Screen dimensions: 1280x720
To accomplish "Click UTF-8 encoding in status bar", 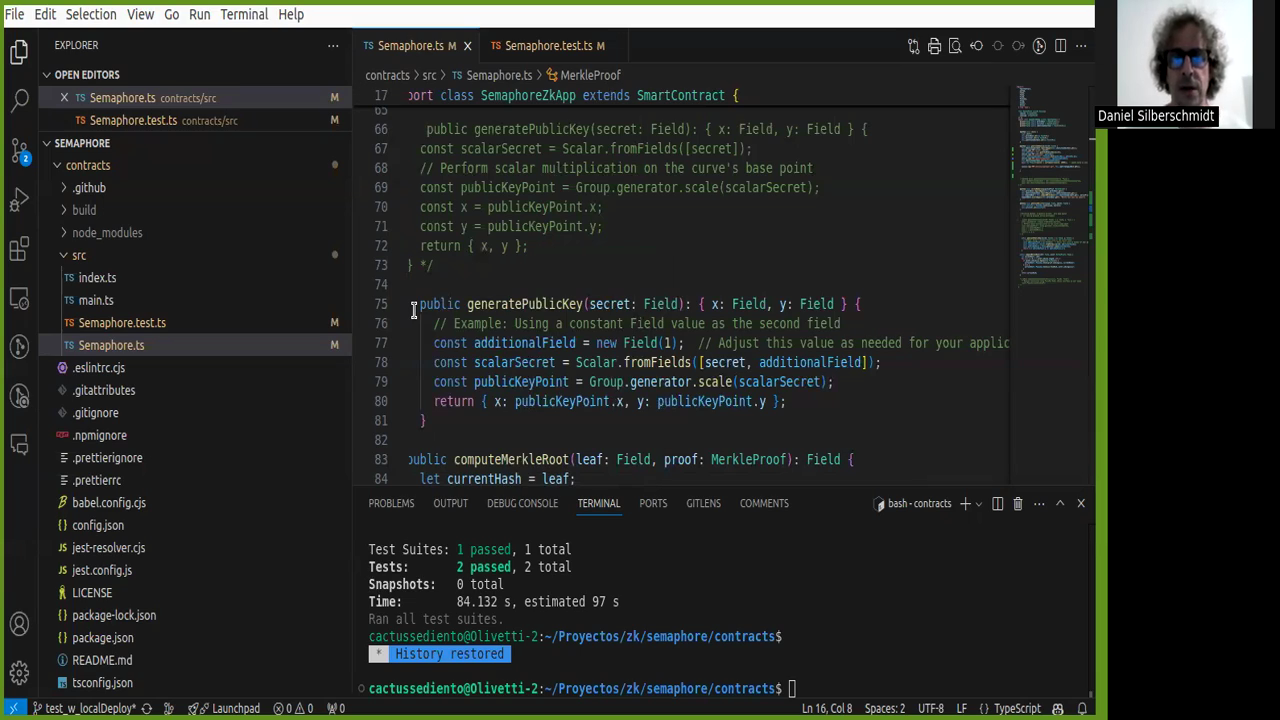I will coord(930,708).
